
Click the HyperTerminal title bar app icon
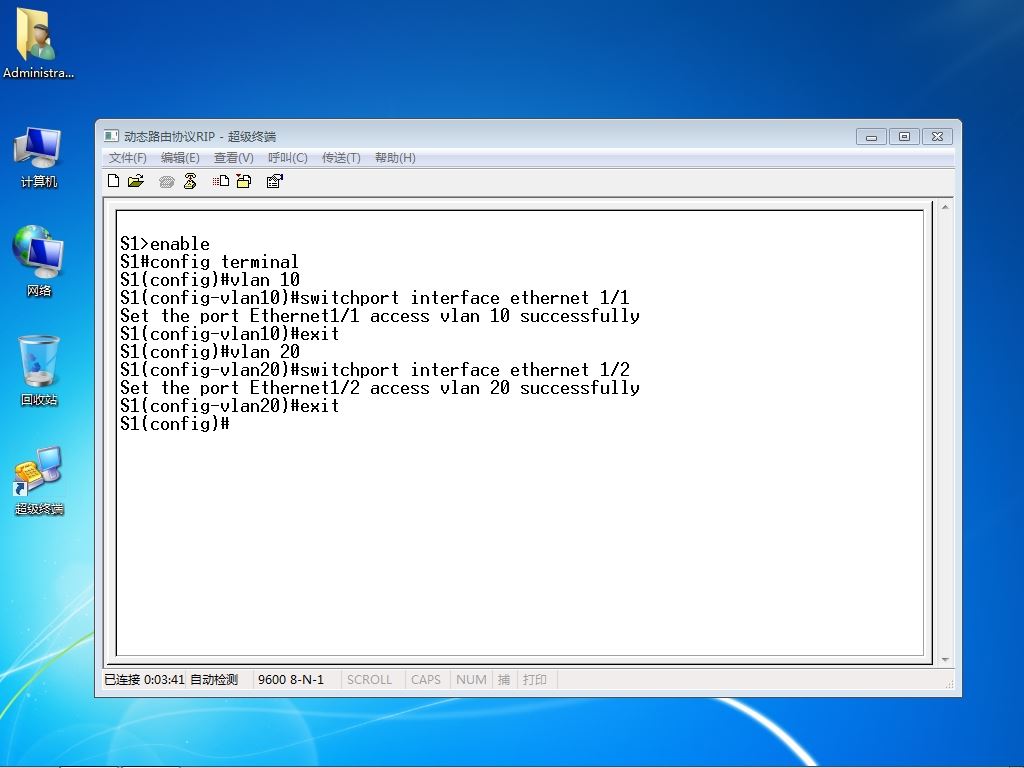[111, 136]
